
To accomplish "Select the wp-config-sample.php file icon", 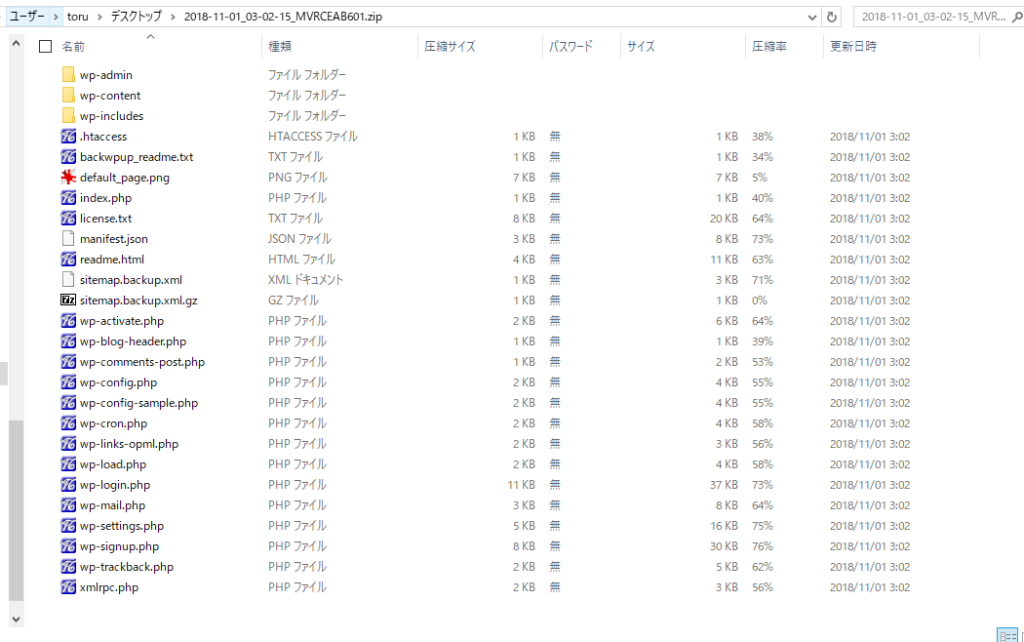I will pyautogui.click(x=68, y=402).
